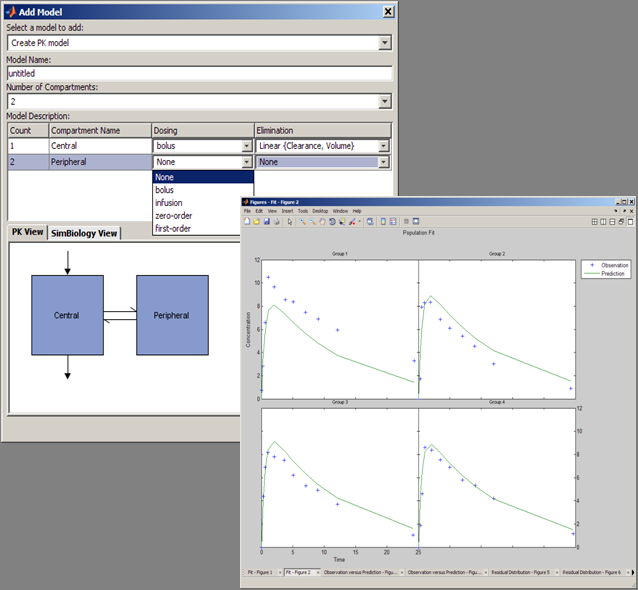Viewport: 638px width, 590px height.
Task: Switch to the SimBiology View tab
Action: pyautogui.click(x=84, y=233)
